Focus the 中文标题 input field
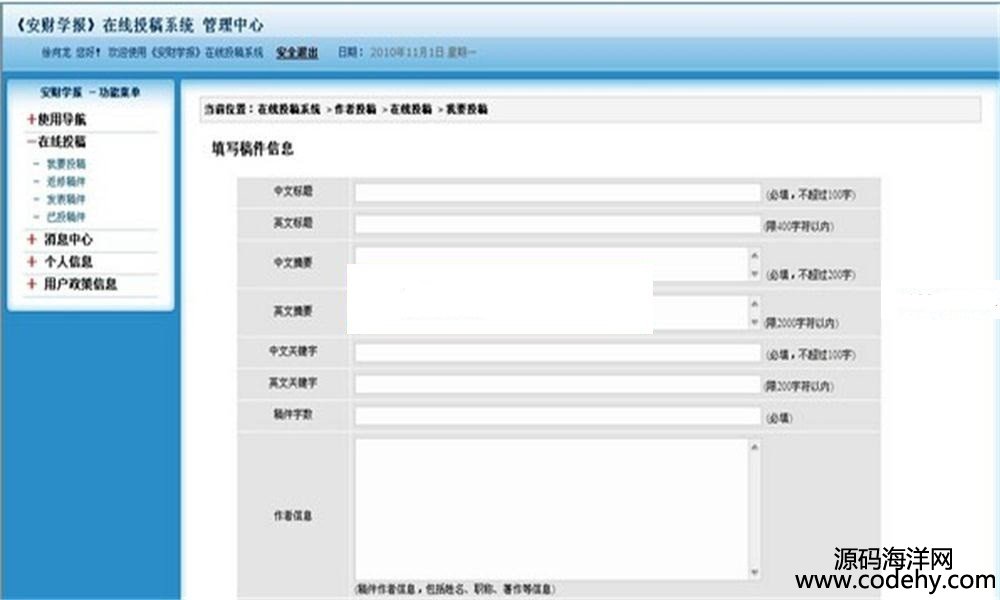 [x=557, y=193]
